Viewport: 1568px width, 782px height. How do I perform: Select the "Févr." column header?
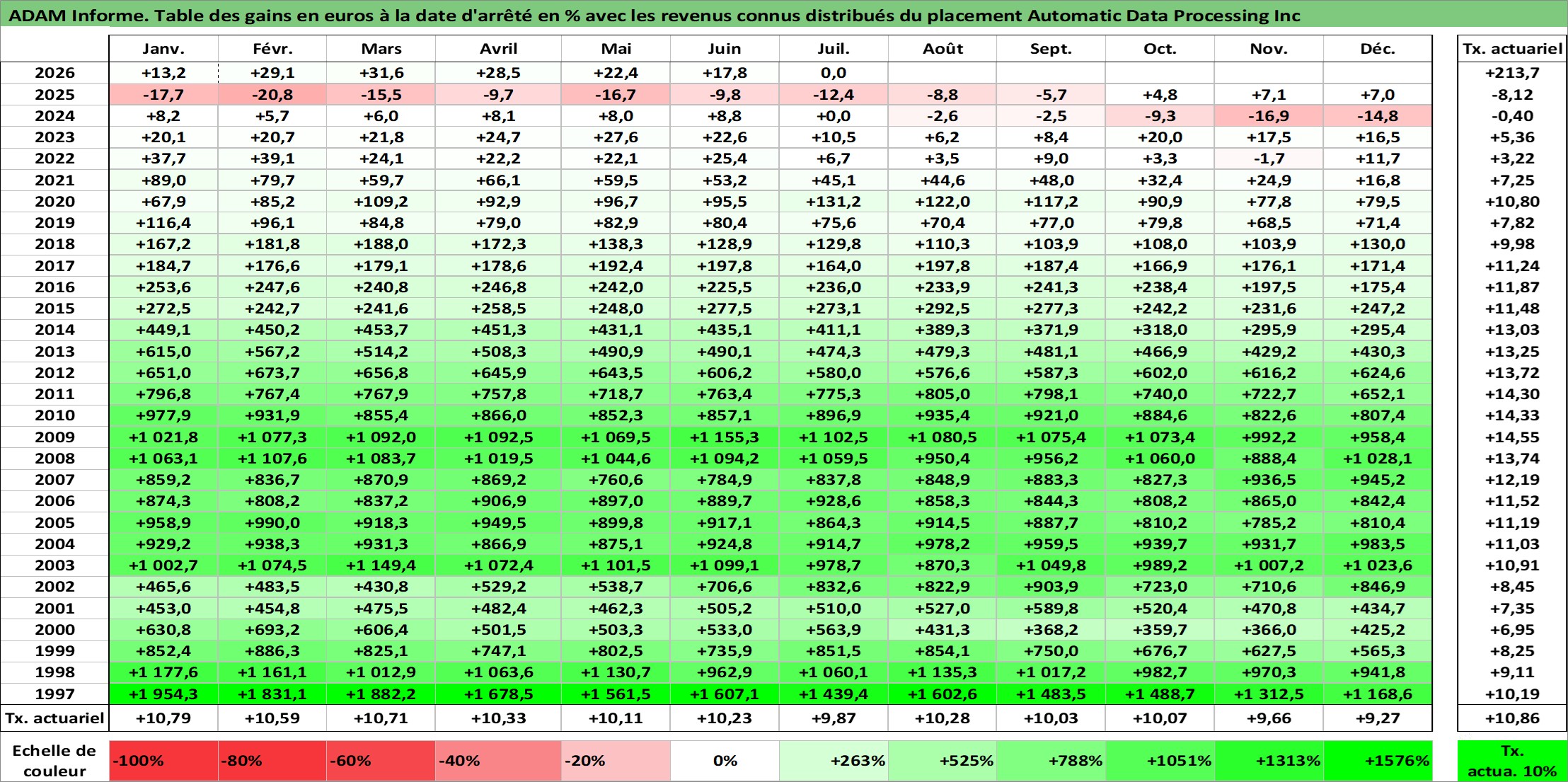click(x=272, y=49)
